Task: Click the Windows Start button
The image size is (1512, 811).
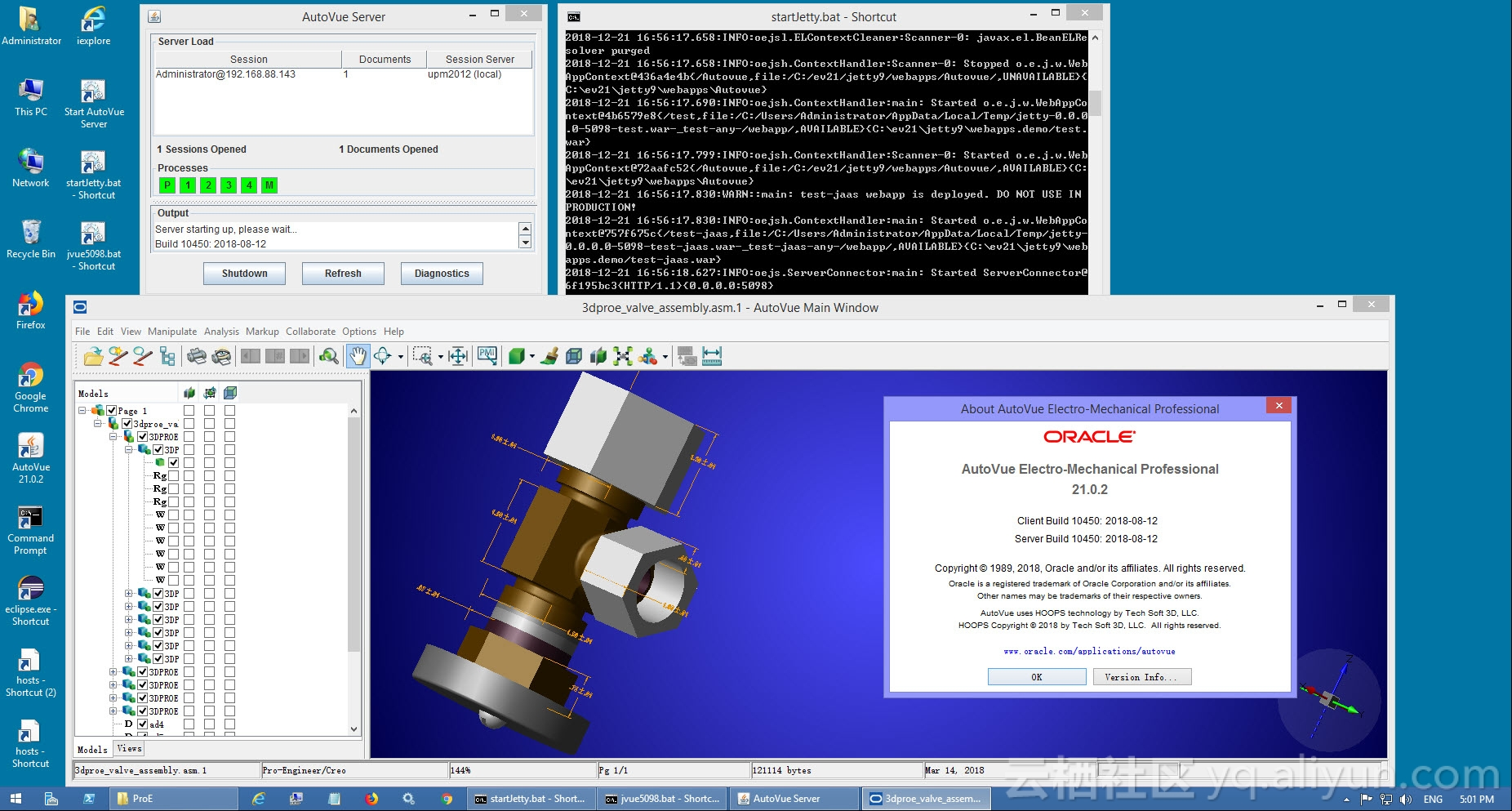Action: click(16, 799)
